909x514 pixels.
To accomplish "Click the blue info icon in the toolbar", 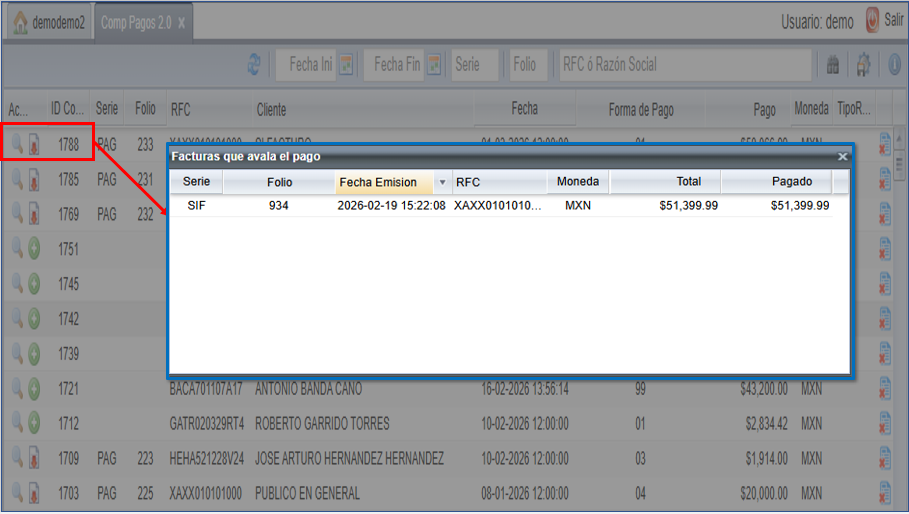I will pos(894,65).
